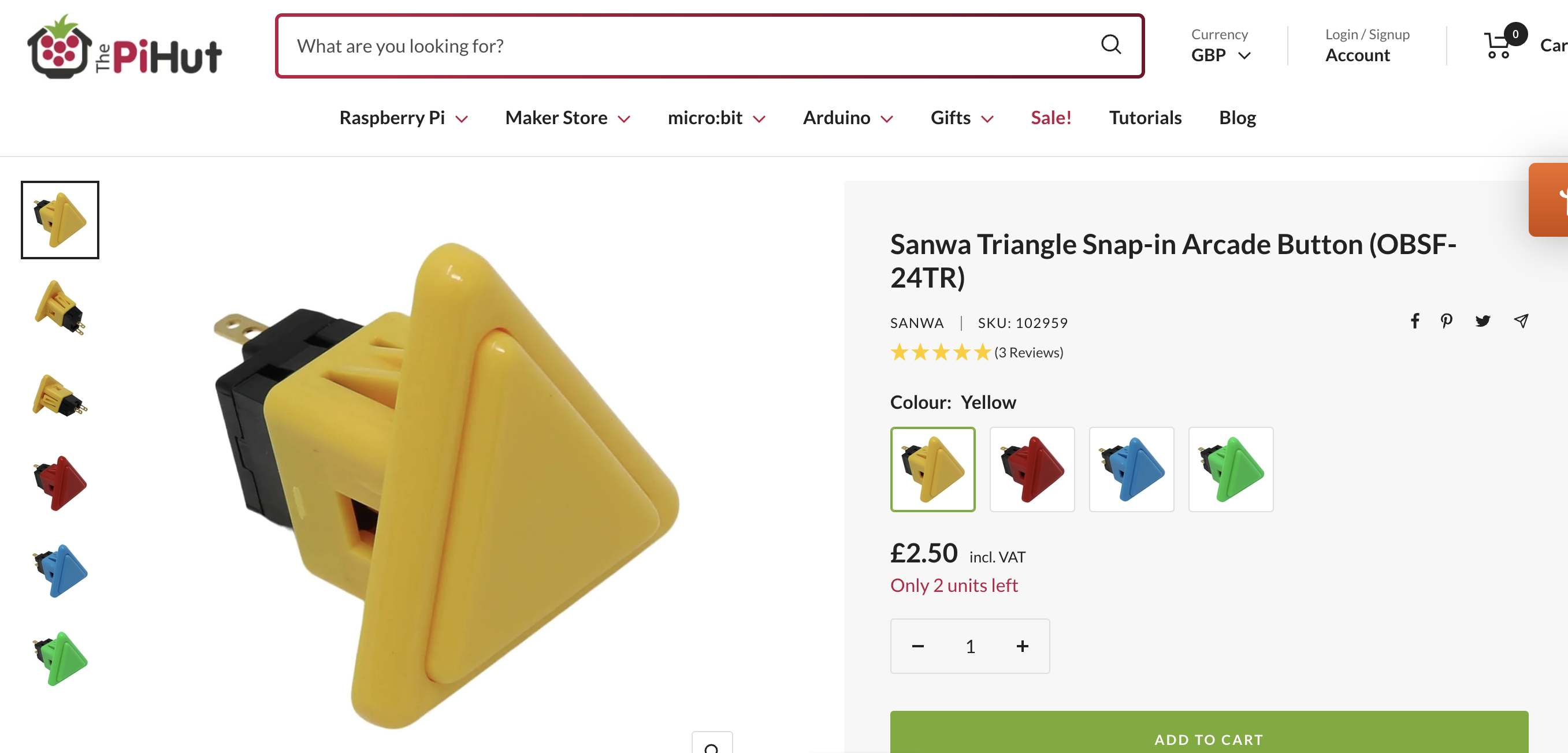Image resolution: width=1568 pixels, height=753 pixels.
Task: Expand the Maker Store menu
Action: [567, 118]
